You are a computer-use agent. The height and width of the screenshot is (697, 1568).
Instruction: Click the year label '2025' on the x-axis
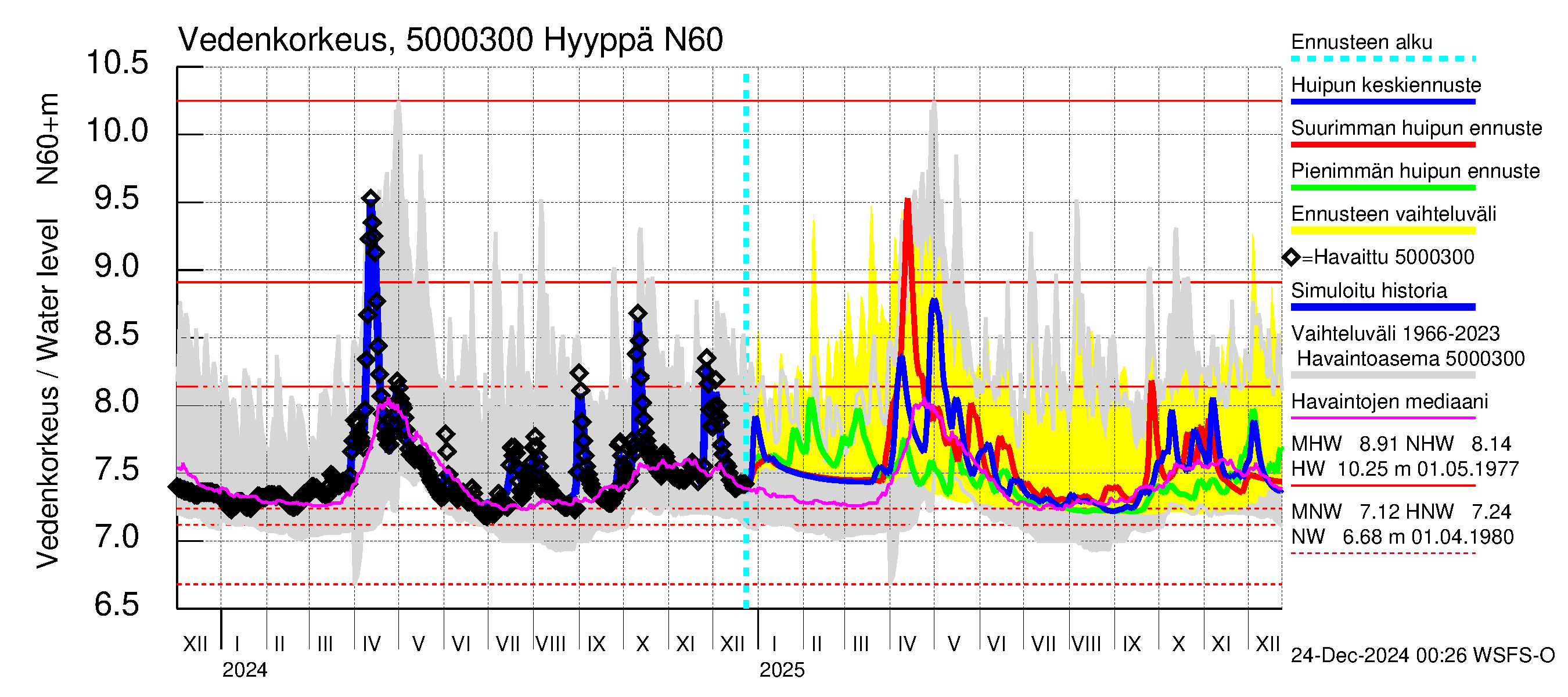point(782,670)
